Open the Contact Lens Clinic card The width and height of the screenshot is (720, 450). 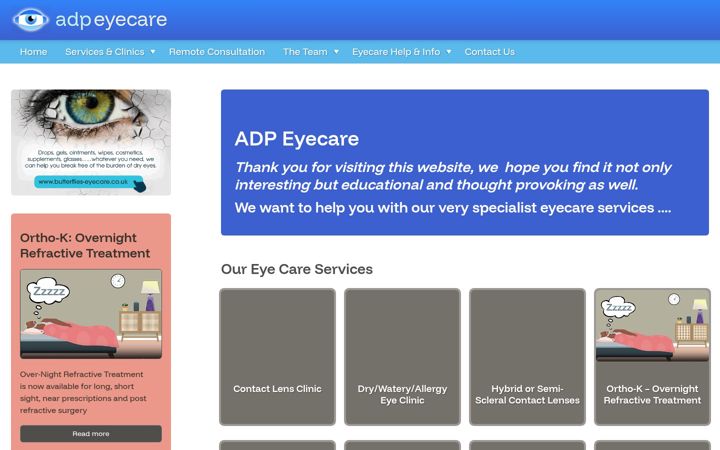[277, 357]
